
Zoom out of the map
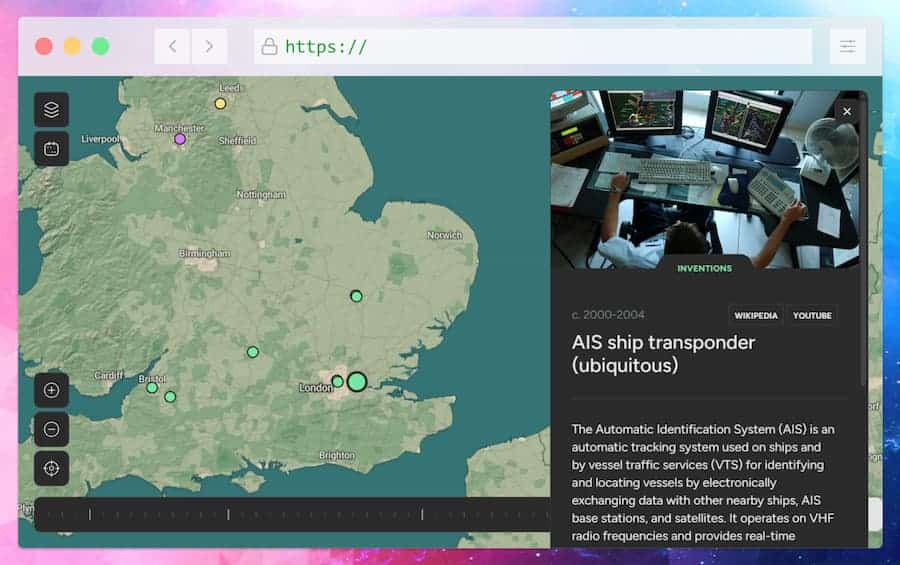(x=51, y=429)
